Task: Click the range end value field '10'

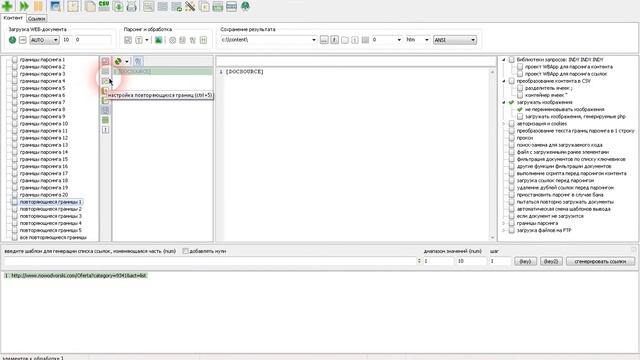Action: (471, 261)
